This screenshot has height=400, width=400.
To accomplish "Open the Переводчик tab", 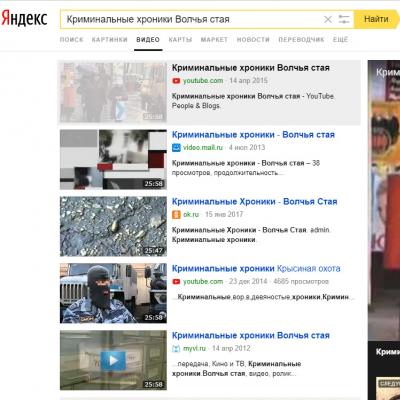I will pos(301,40).
